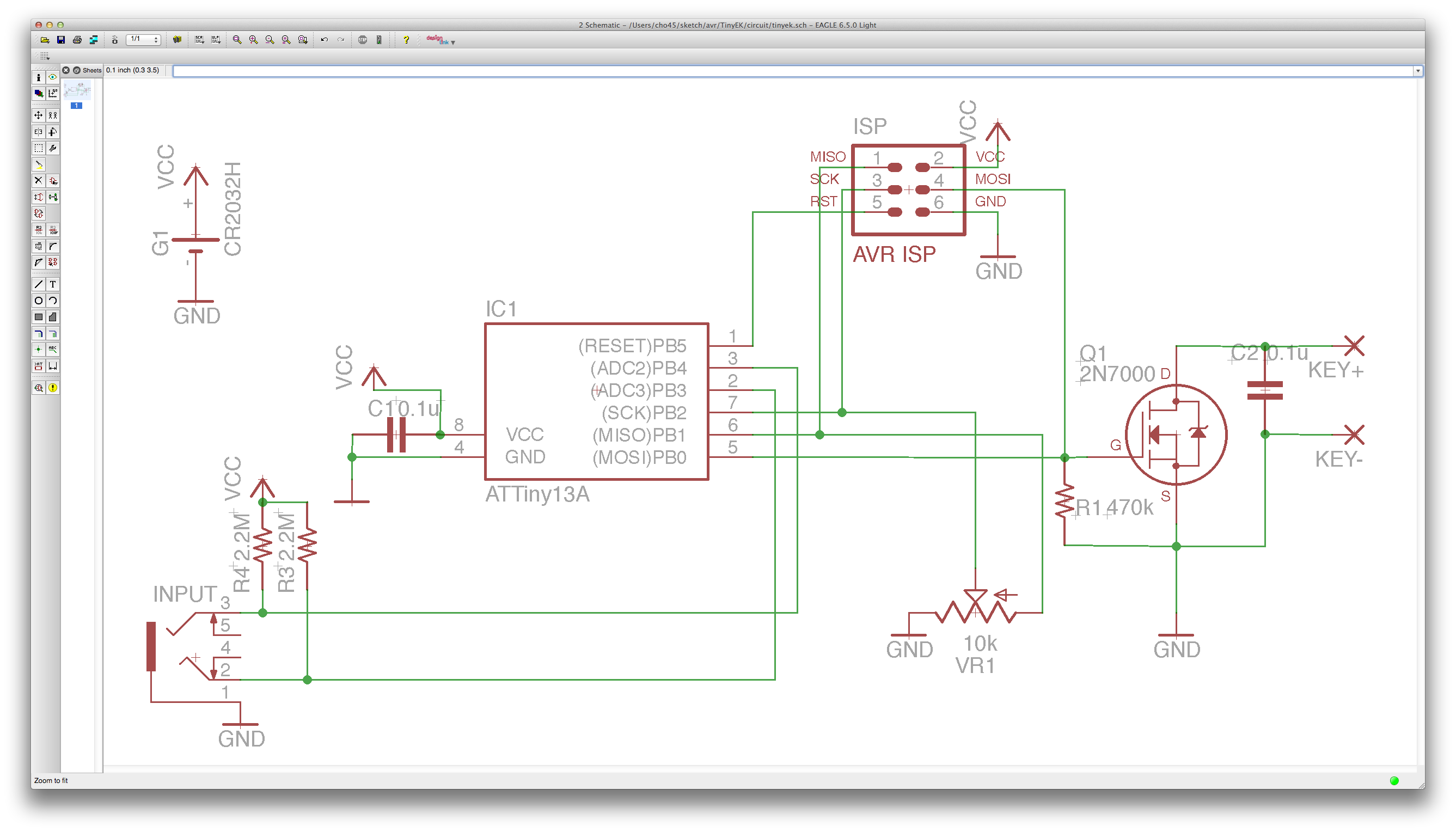
Task: Click the Save file icon
Action: 60,40
